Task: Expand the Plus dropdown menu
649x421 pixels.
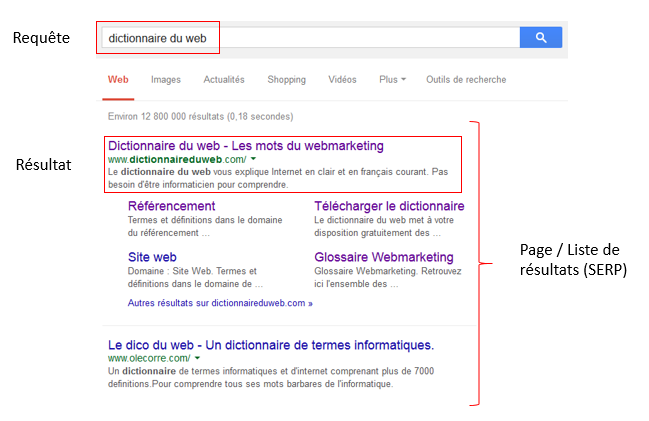Action: (x=392, y=79)
